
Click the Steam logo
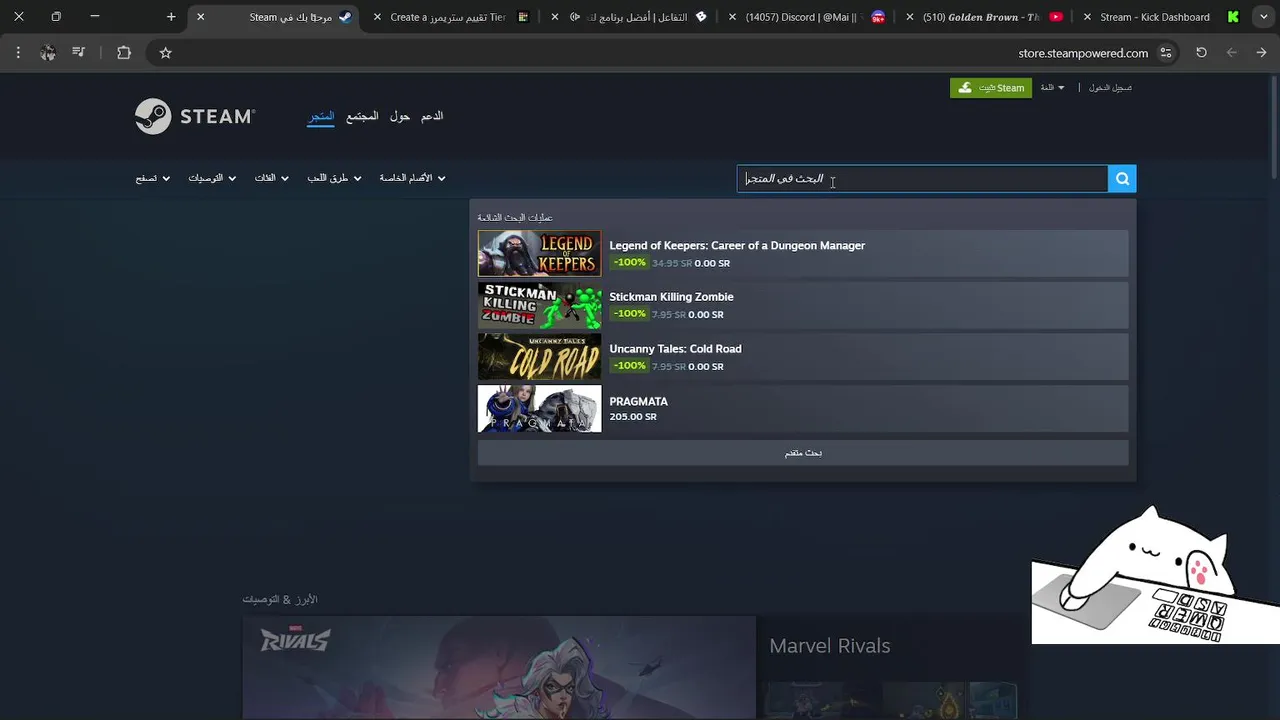(195, 116)
